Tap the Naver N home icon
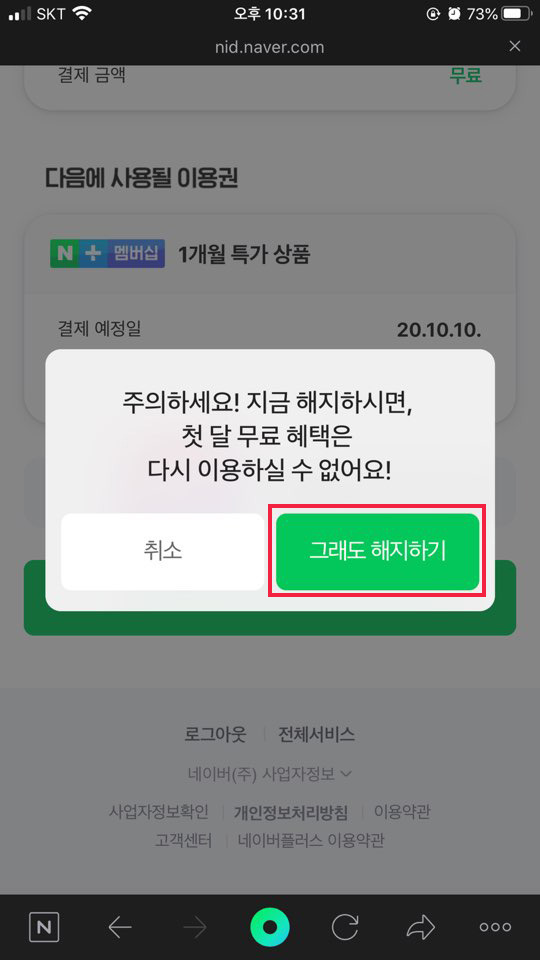This screenshot has width=540, height=960. (43, 928)
